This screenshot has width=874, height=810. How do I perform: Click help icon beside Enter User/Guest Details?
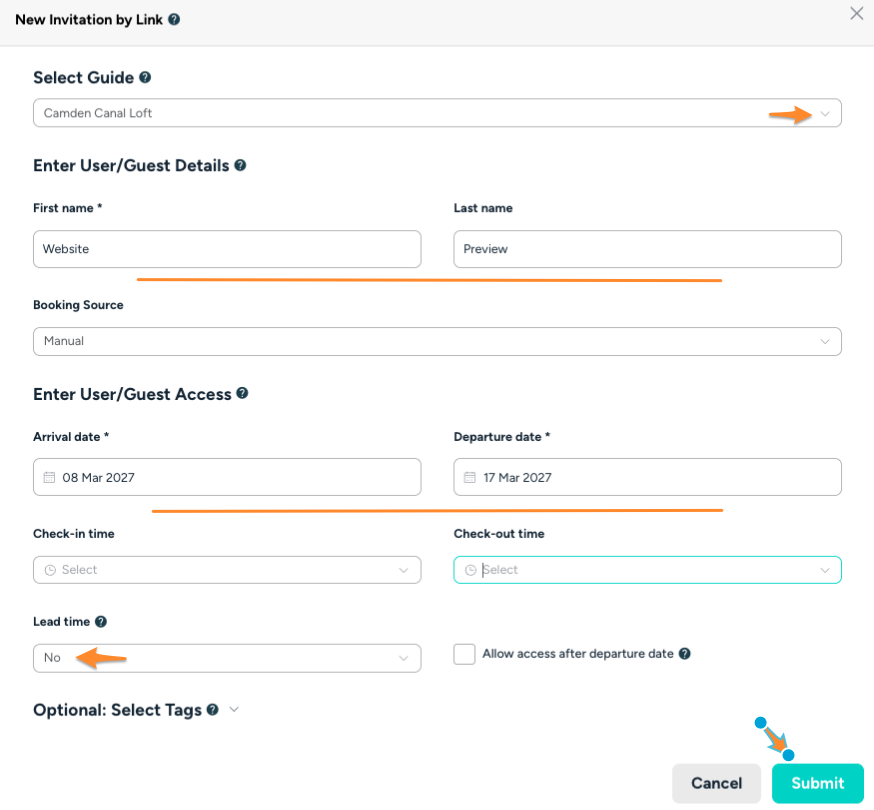coord(240,165)
